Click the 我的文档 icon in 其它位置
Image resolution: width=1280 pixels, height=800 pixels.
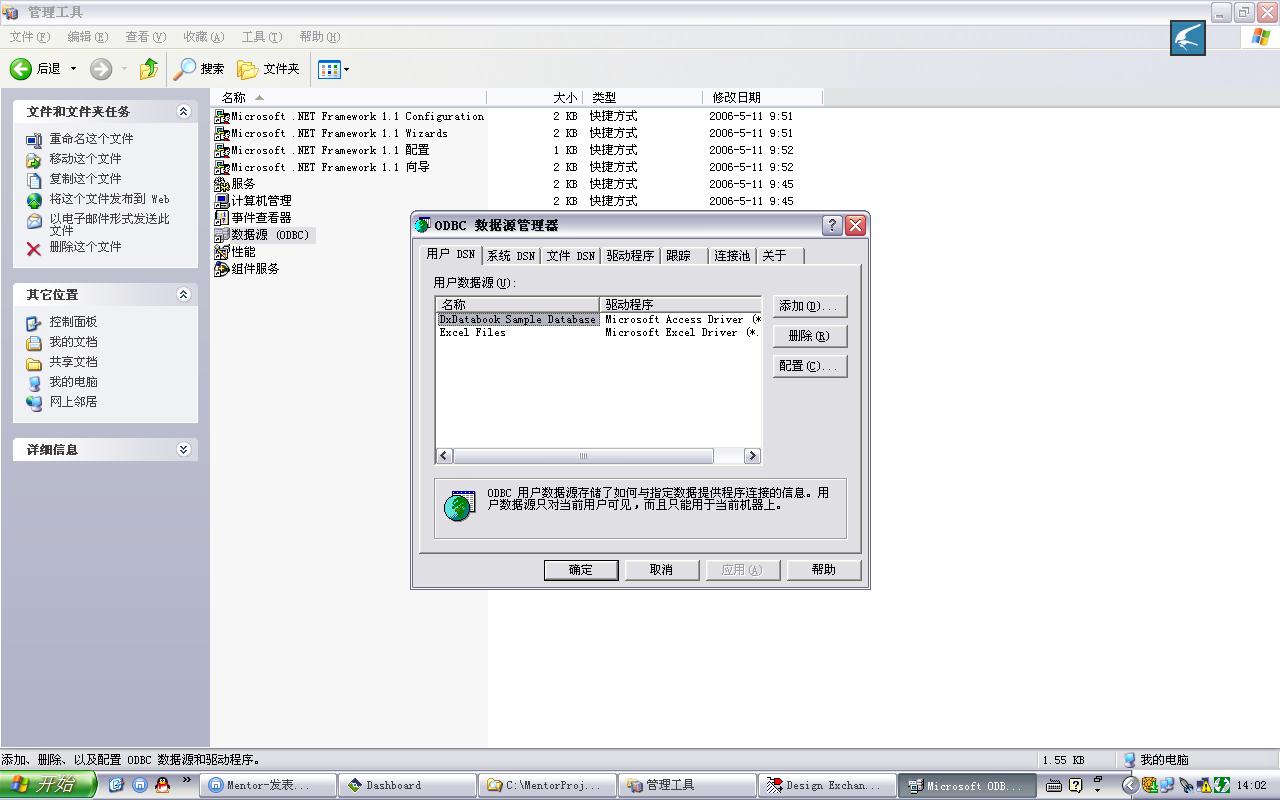(x=34, y=343)
